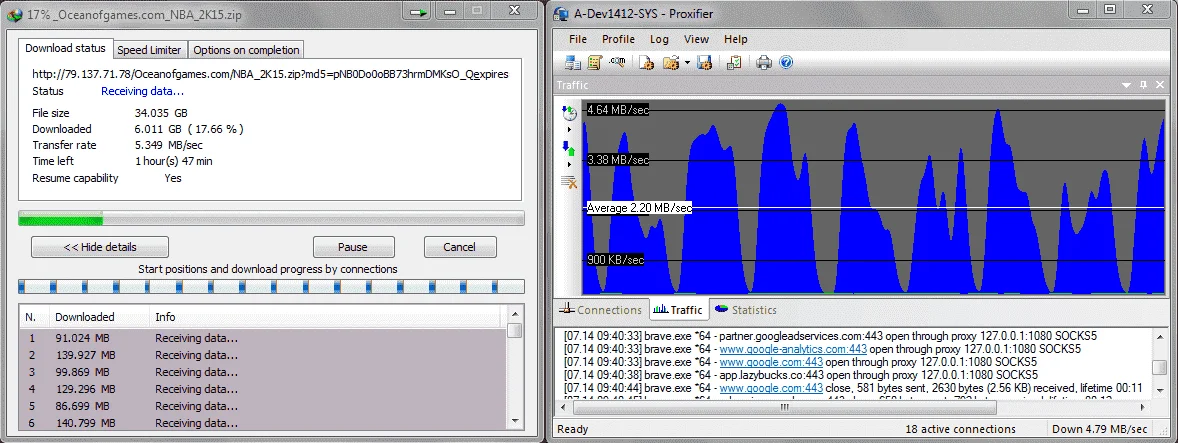This screenshot has height=443, width=1178.
Task: Click the Downloaded column header
Action: (x=99, y=317)
